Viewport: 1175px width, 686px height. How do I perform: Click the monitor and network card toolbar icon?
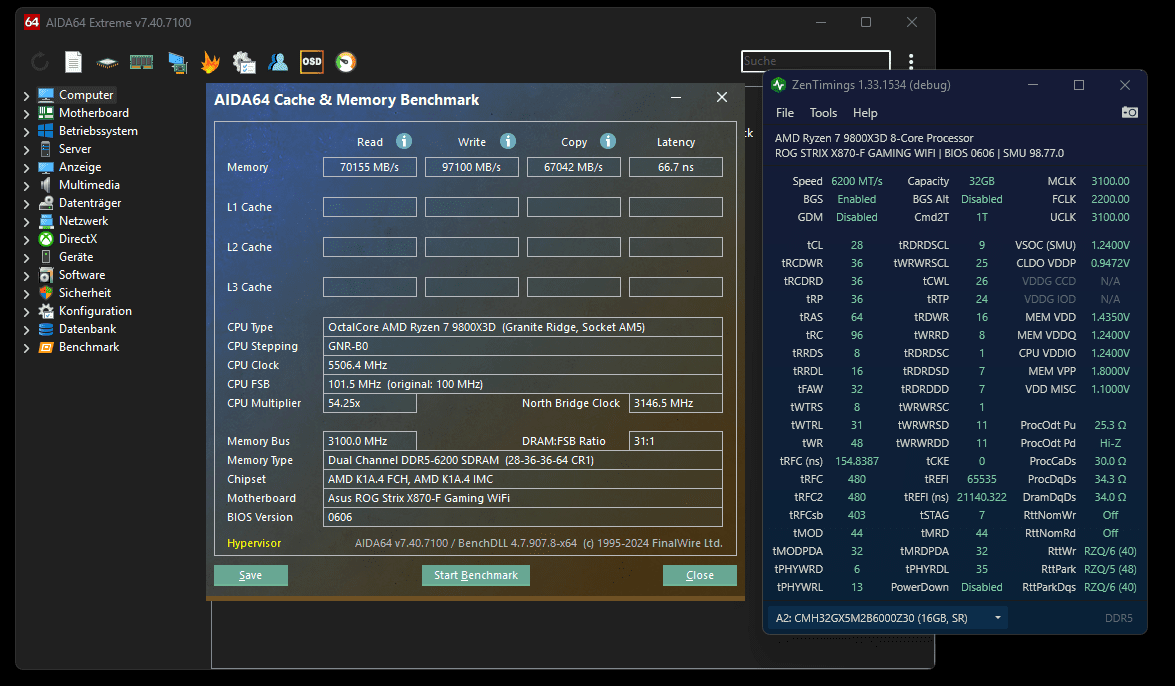(178, 62)
